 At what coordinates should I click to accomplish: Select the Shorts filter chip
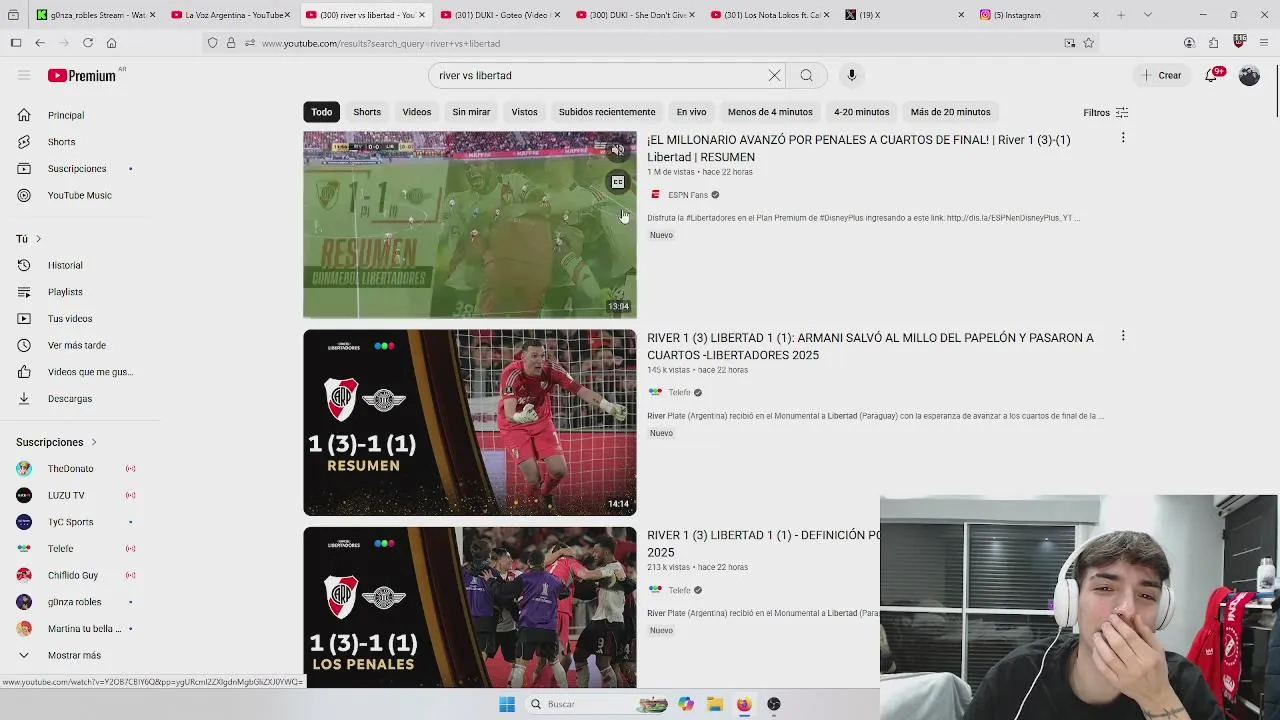tap(367, 112)
